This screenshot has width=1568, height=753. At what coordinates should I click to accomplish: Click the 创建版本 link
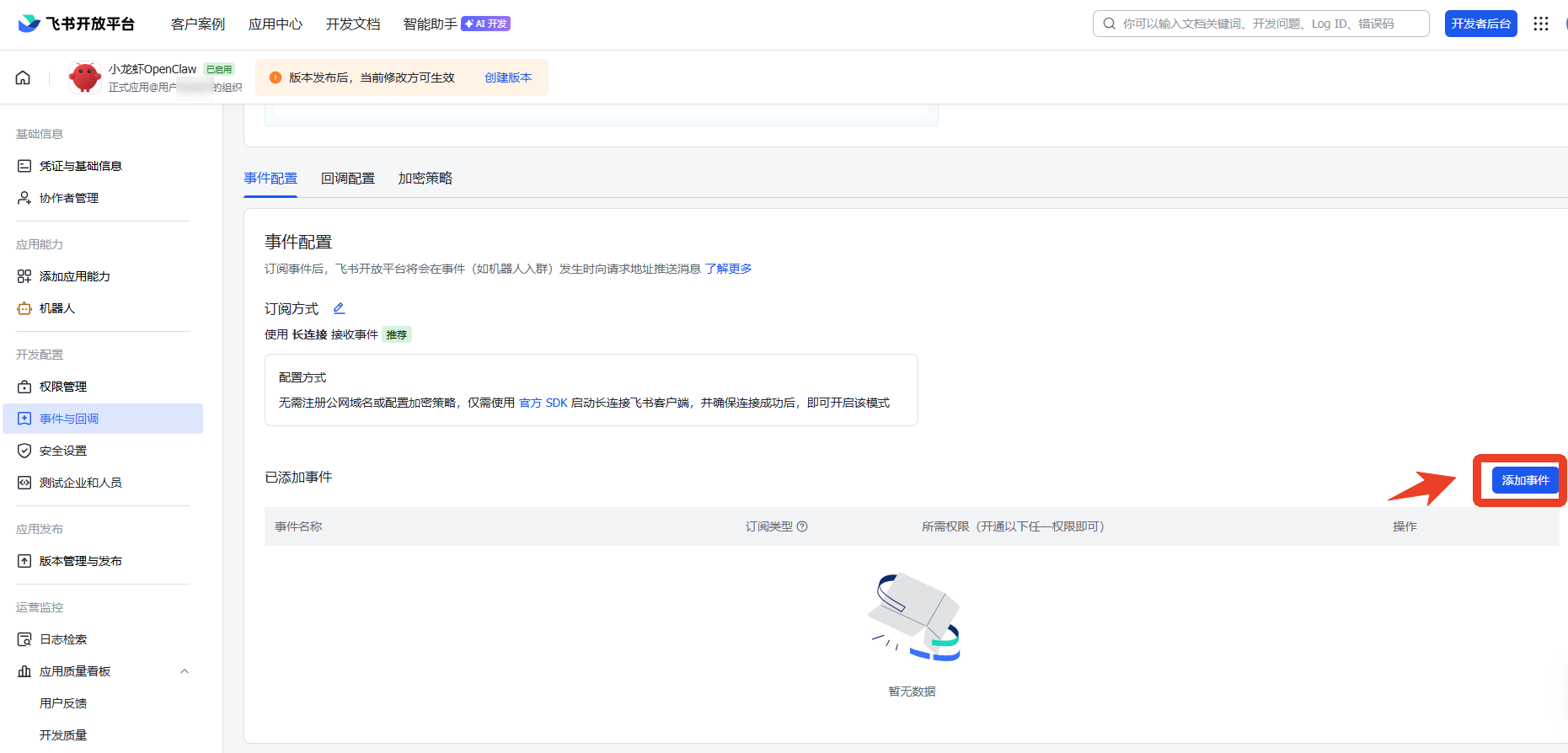tap(508, 77)
